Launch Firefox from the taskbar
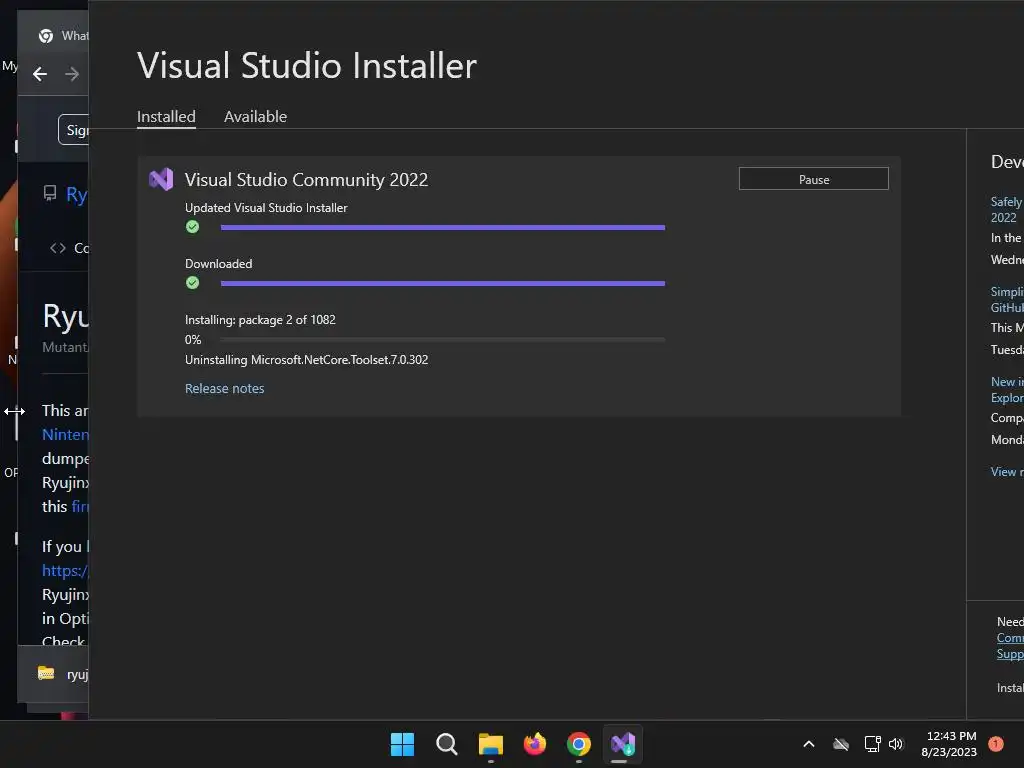Image resolution: width=1024 pixels, height=768 pixels. pyautogui.click(x=535, y=744)
